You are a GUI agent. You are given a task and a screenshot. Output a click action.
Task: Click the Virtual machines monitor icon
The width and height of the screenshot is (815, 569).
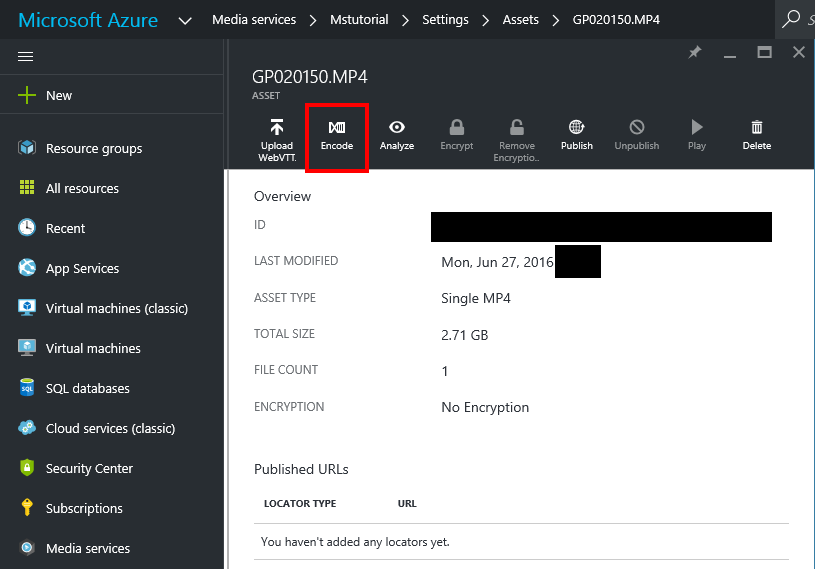27,347
